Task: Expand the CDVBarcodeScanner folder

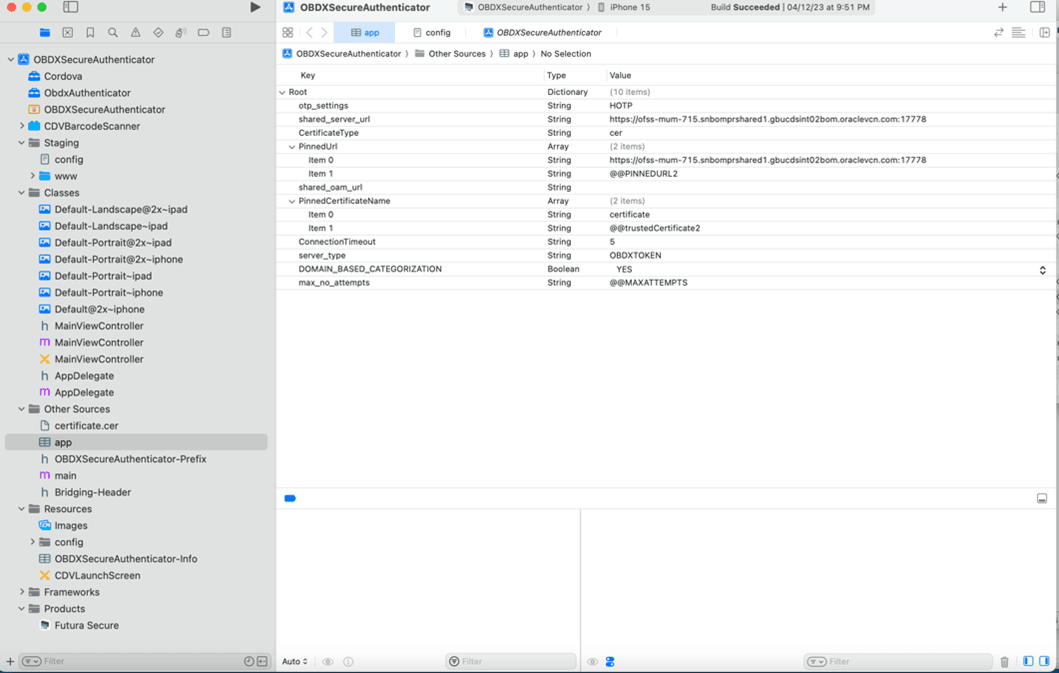Action: (x=22, y=126)
